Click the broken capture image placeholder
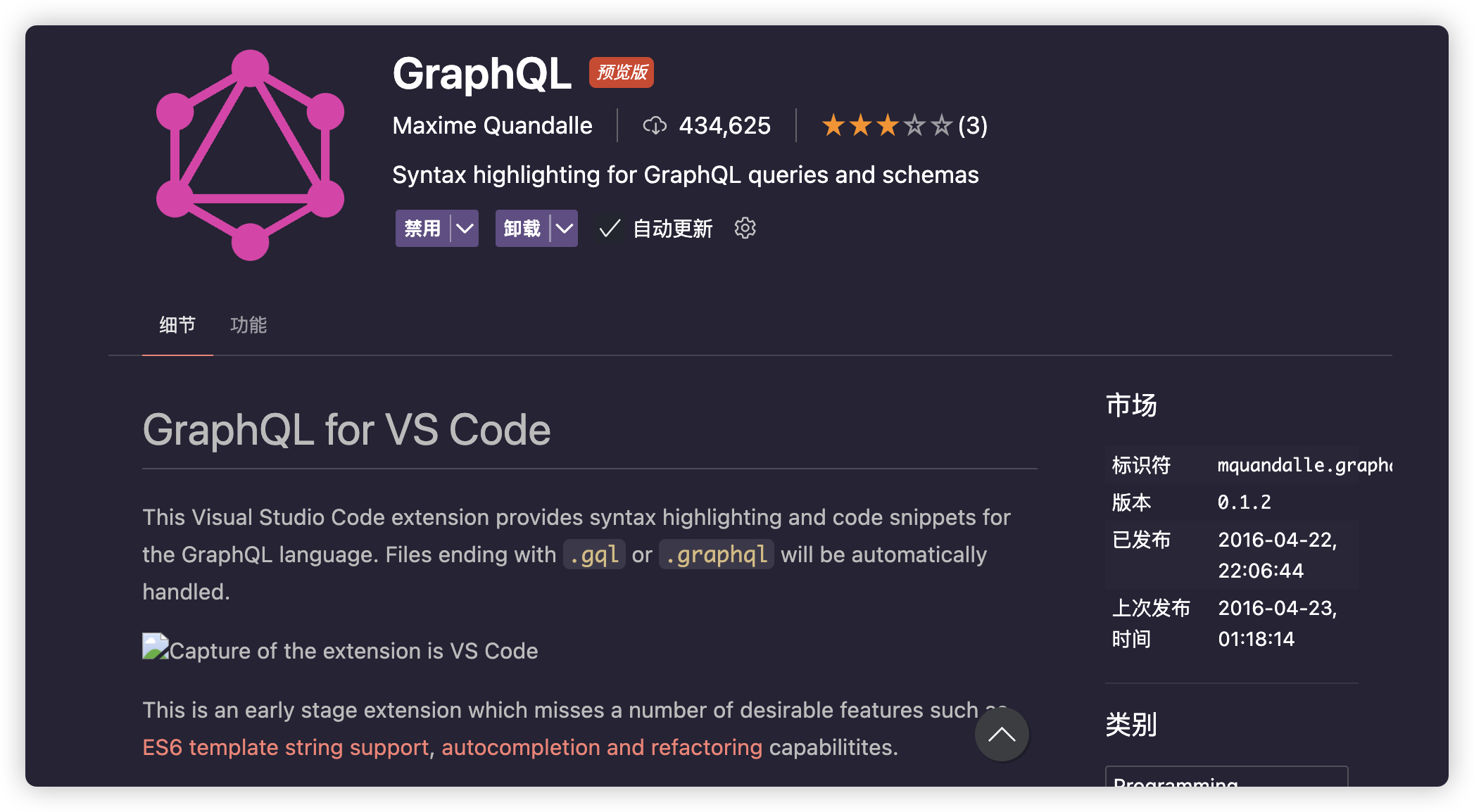The width and height of the screenshot is (1474, 812). [156, 647]
